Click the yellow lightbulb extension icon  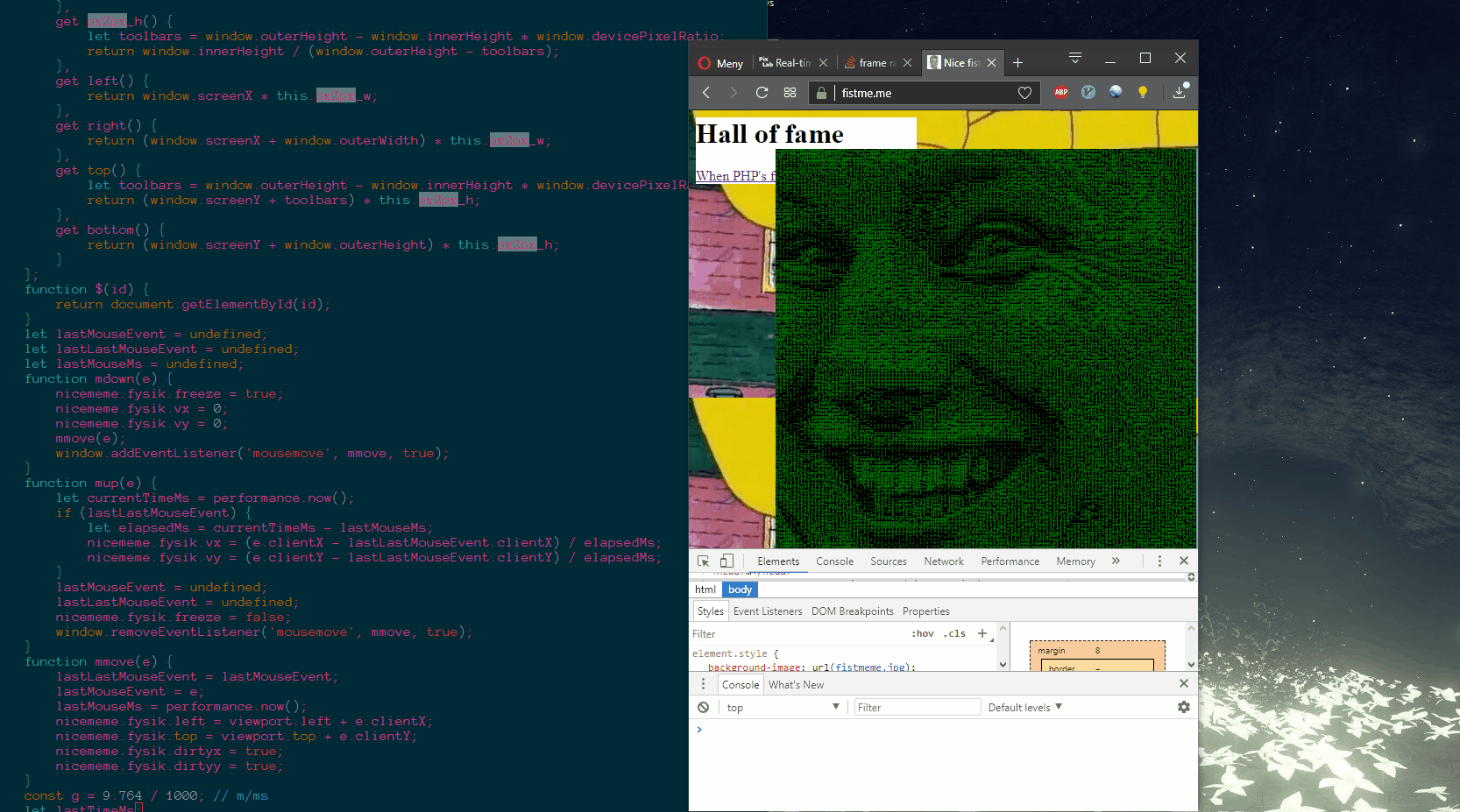point(1143,92)
